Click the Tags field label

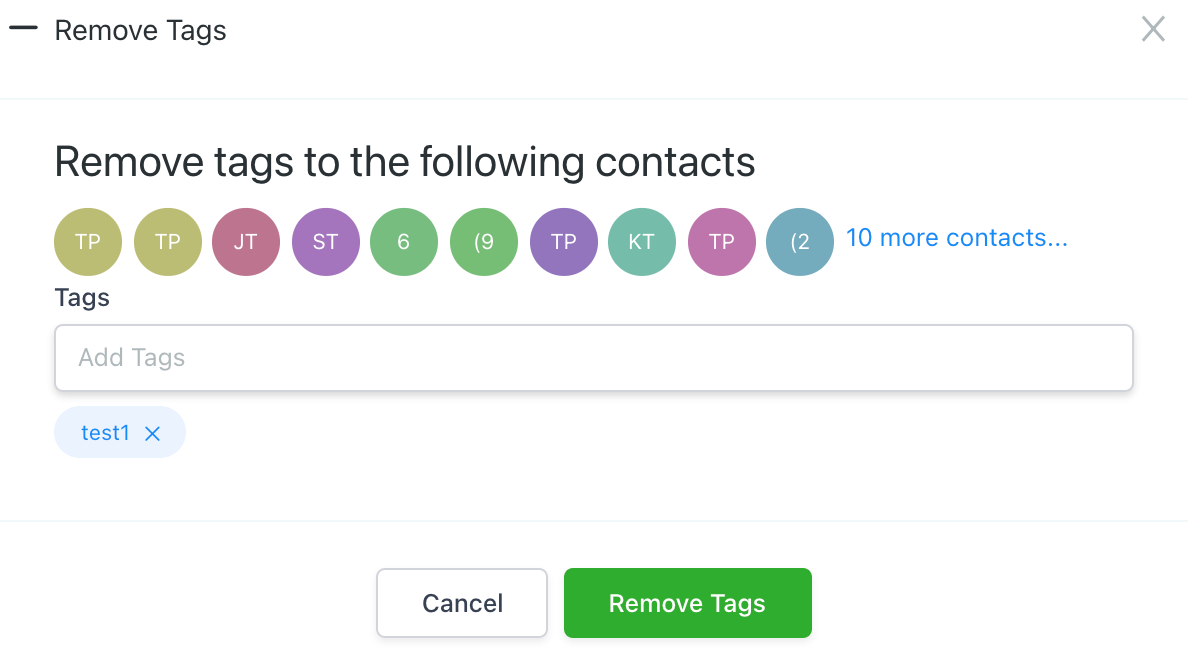pos(82,297)
